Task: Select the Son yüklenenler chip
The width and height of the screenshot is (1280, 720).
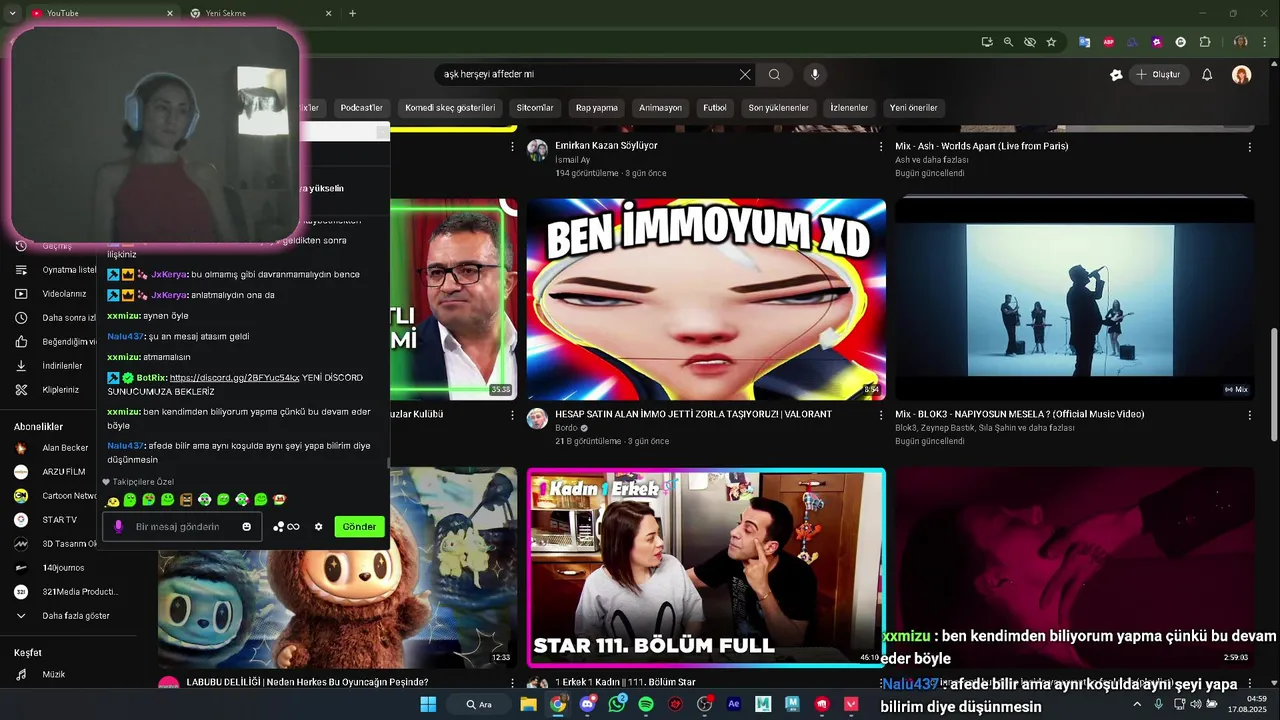Action: point(778,108)
